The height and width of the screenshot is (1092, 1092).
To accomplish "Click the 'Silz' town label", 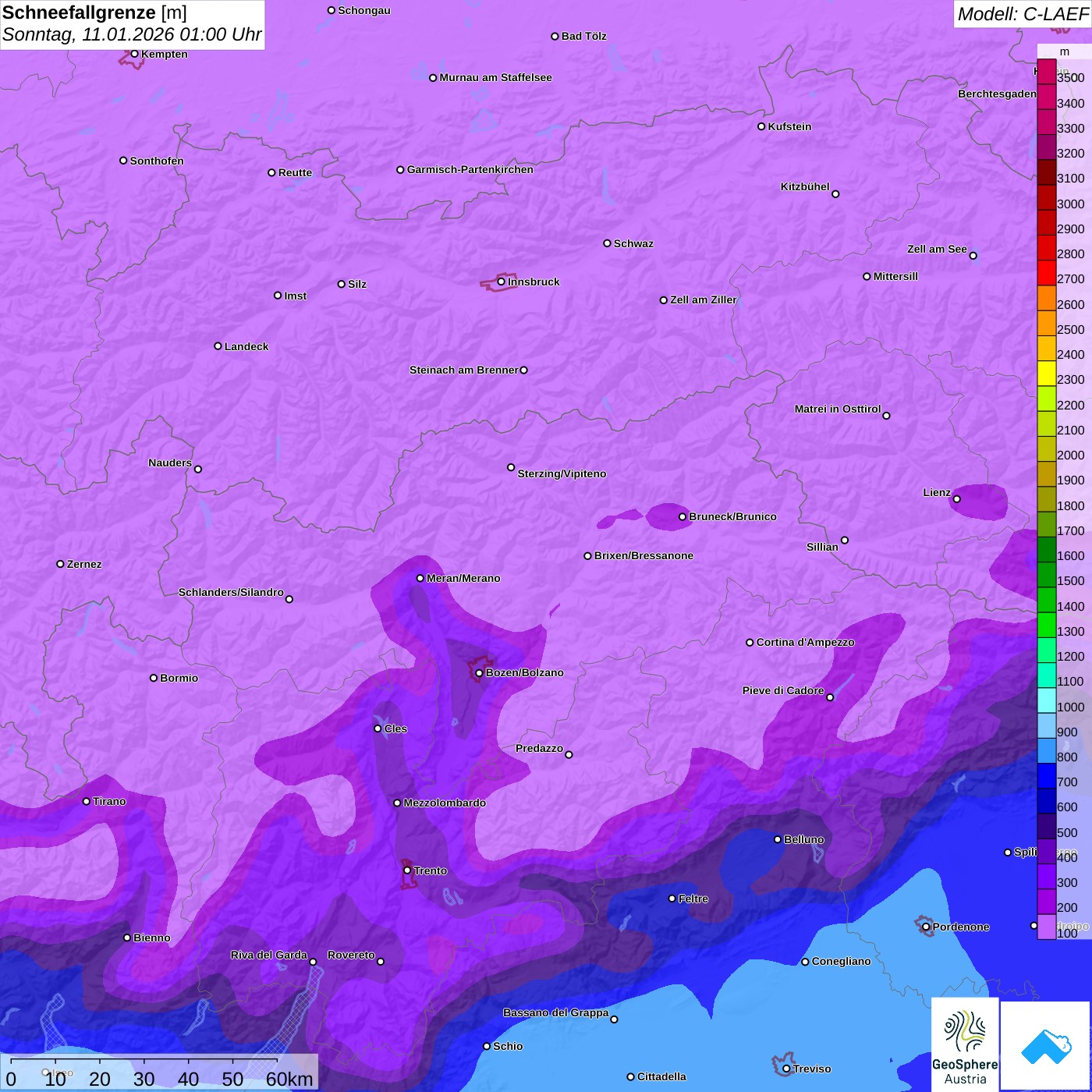I will [x=357, y=284].
